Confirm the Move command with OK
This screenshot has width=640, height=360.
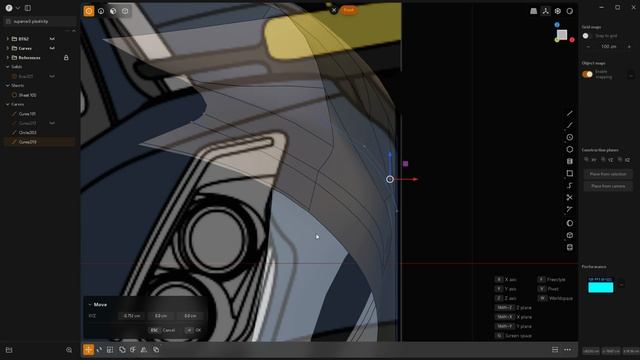(x=193, y=330)
